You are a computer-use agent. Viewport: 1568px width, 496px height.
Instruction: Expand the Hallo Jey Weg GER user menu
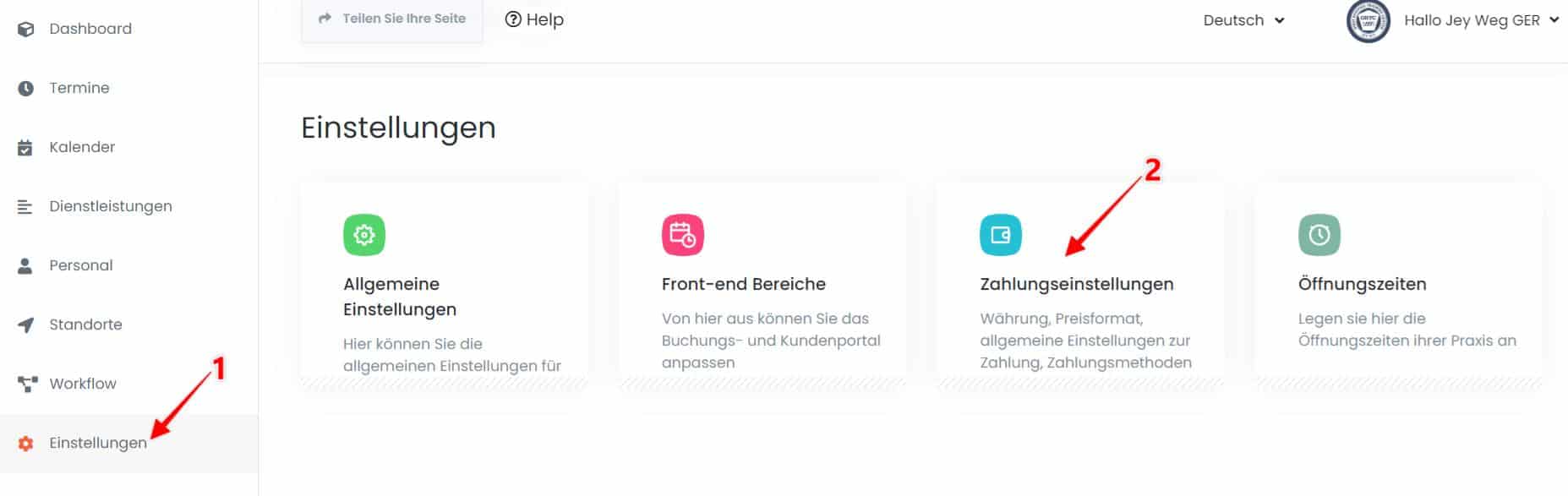[x=1481, y=20]
